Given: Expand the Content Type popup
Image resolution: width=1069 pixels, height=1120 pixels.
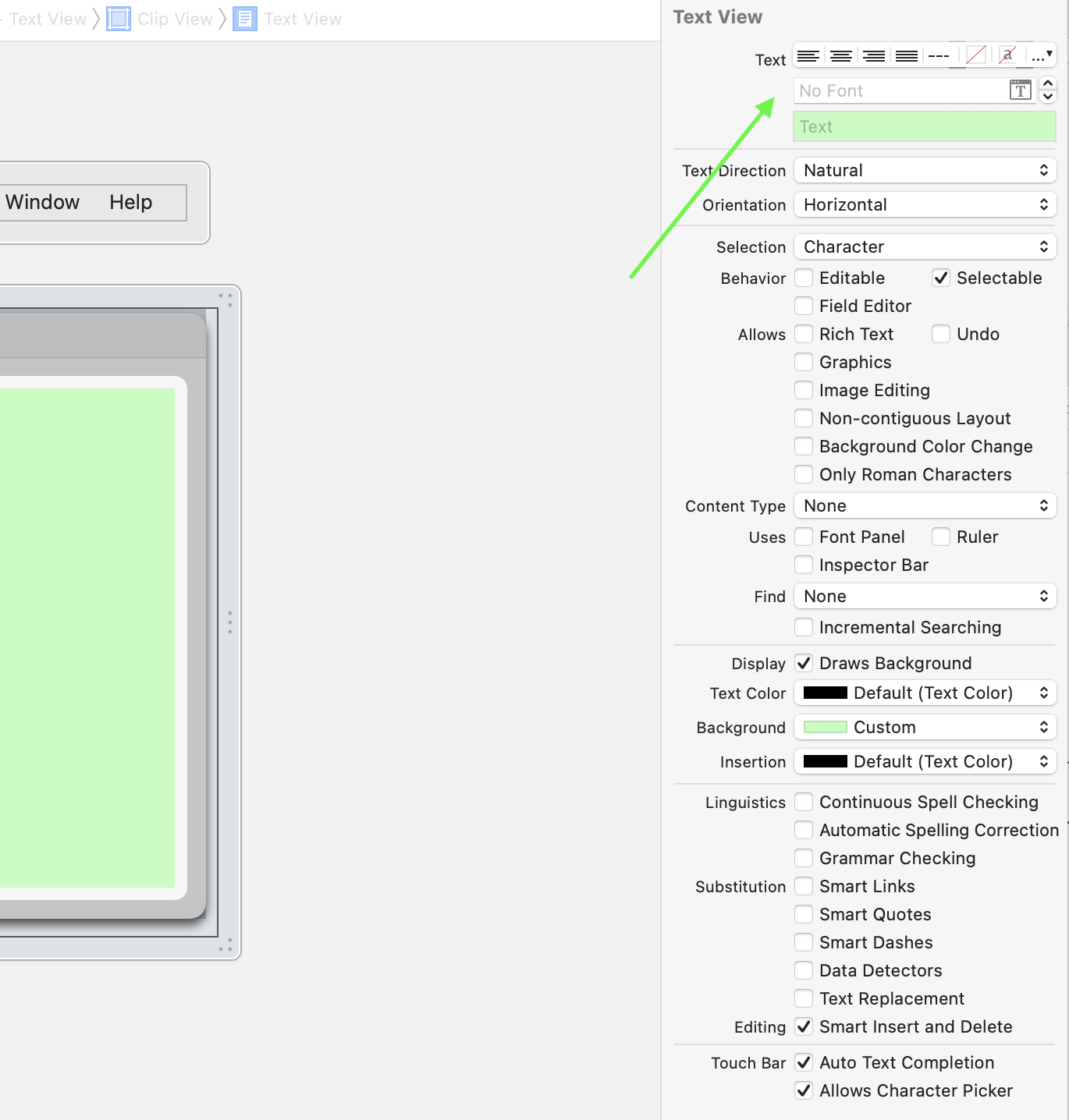Looking at the screenshot, I should point(925,506).
